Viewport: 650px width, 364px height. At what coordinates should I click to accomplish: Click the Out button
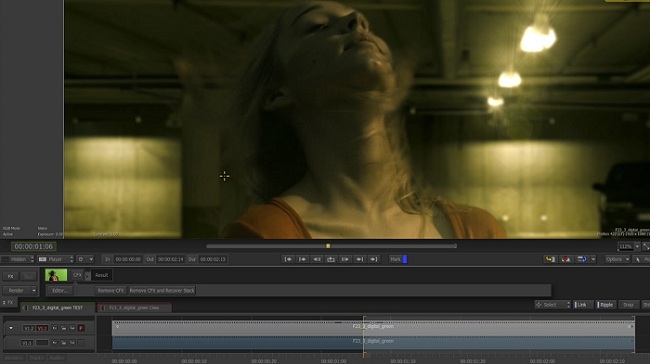(150, 259)
